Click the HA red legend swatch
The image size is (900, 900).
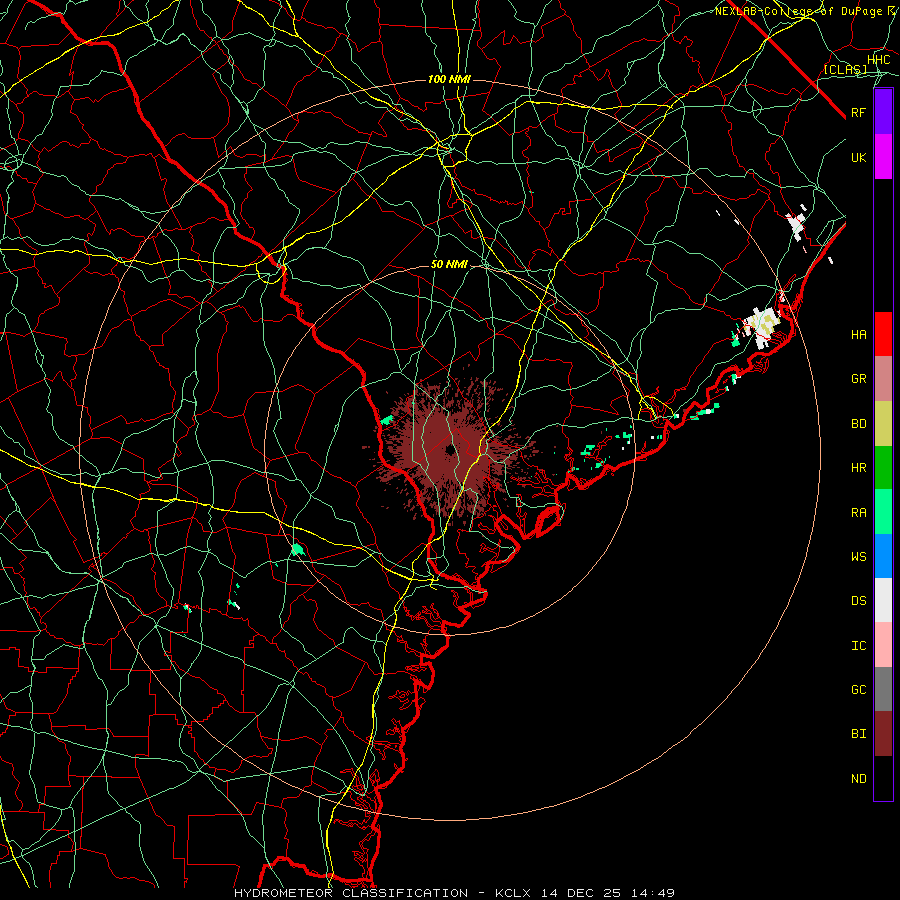[883, 334]
